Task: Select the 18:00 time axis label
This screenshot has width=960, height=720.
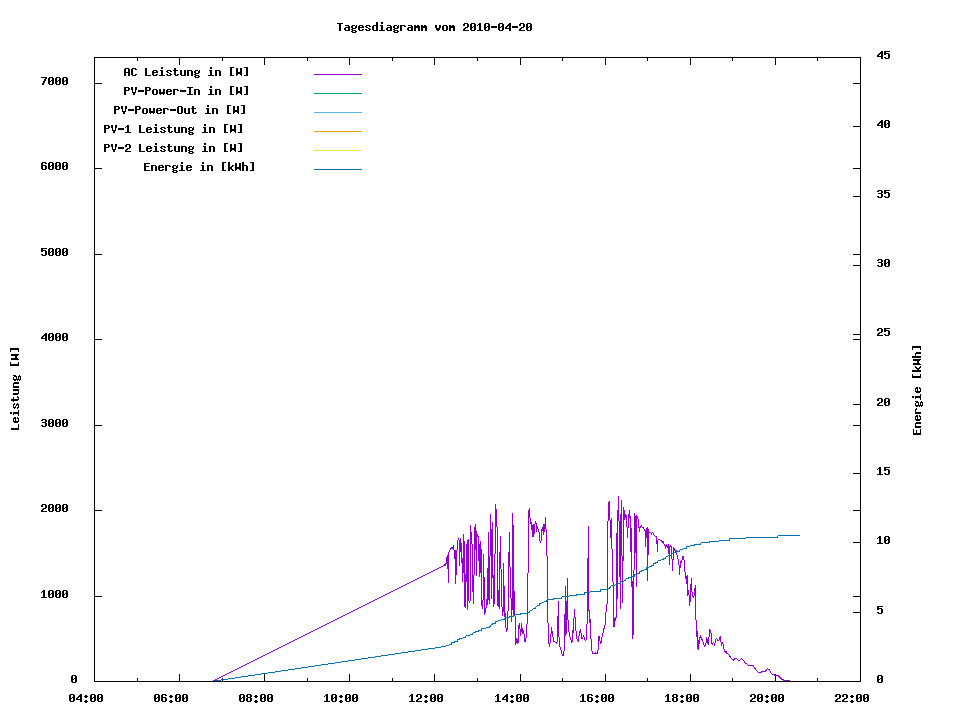Action: 683,698
